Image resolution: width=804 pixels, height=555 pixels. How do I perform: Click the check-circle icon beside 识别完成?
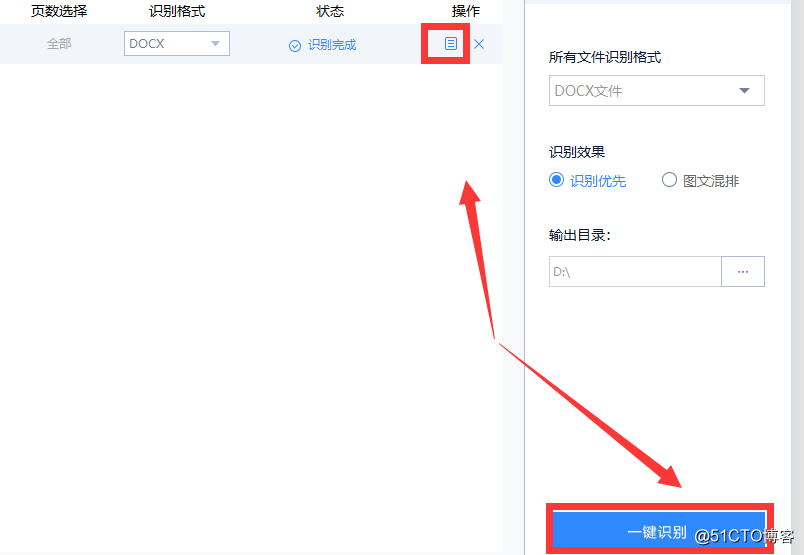pos(295,46)
